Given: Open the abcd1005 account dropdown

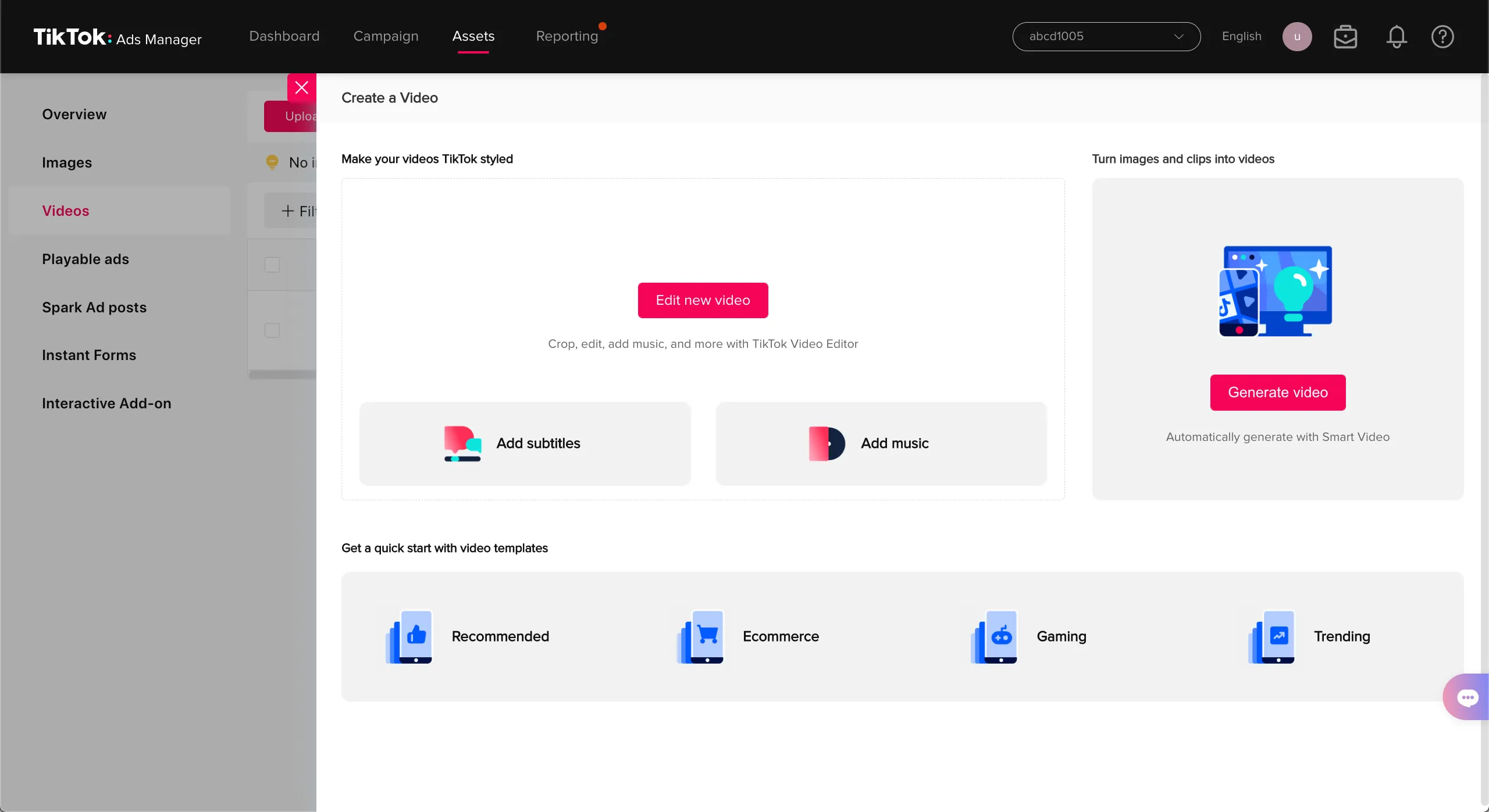Looking at the screenshot, I should pyautogui.click(x=1106, y=36).
